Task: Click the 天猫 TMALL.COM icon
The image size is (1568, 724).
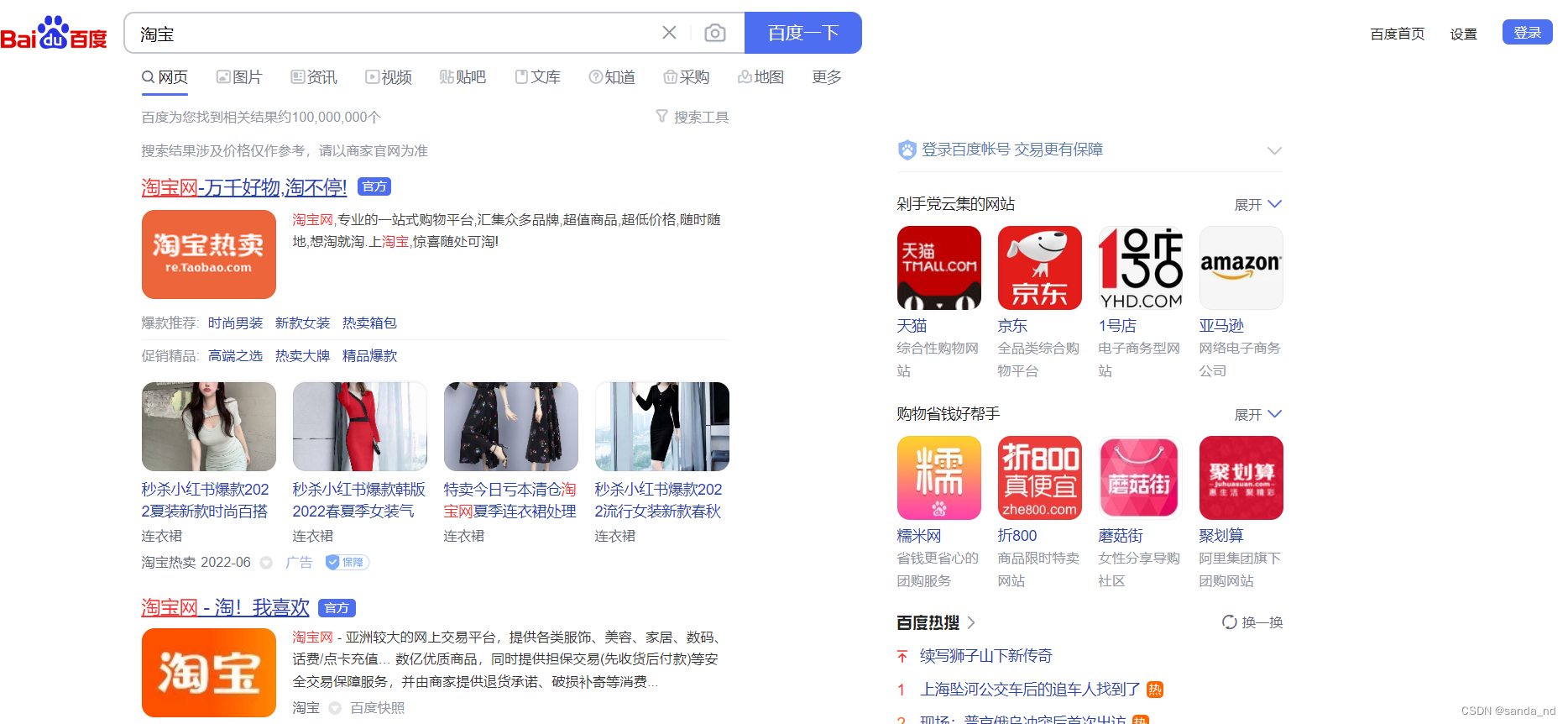Action: [x=939, y=268]
